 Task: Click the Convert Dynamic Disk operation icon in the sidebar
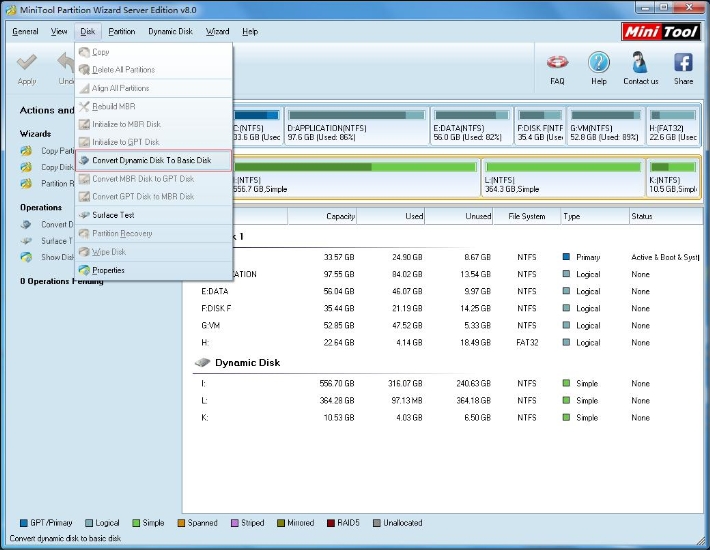pyautogui.click(x=26, y=225)
